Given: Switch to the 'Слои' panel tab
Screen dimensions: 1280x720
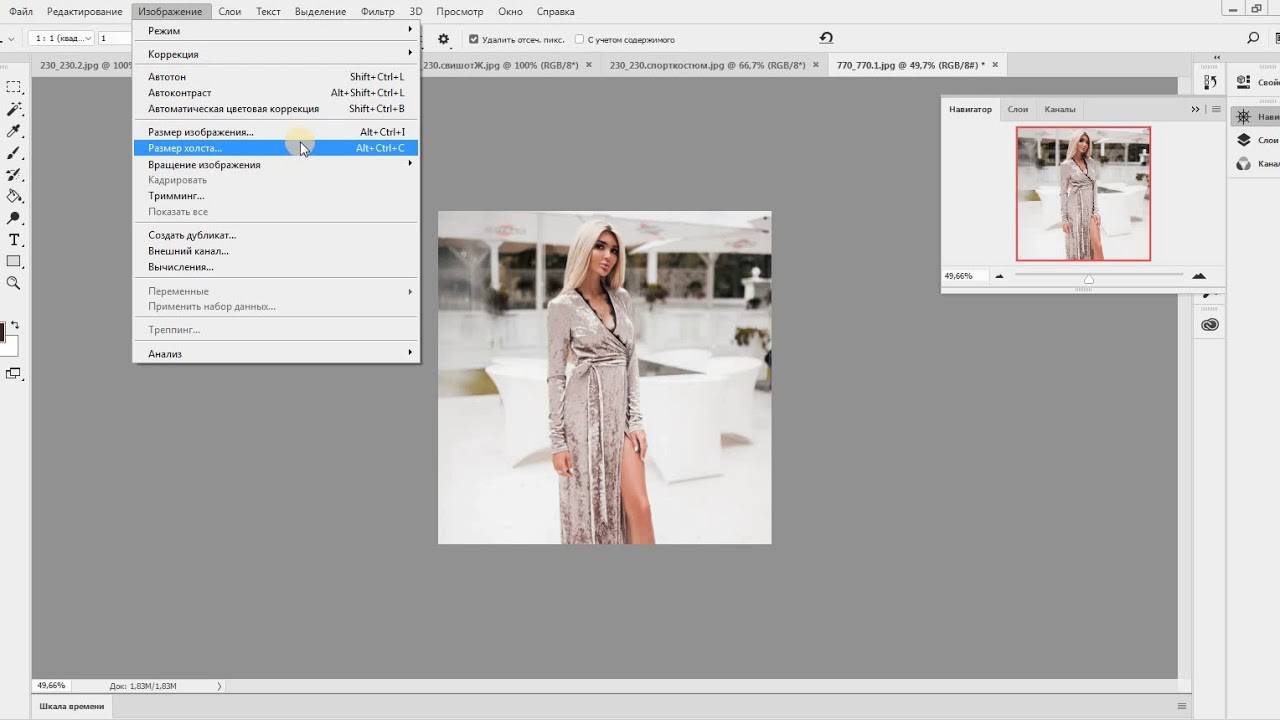Looking at the screenshot, I should click(x=1017, y=109).
